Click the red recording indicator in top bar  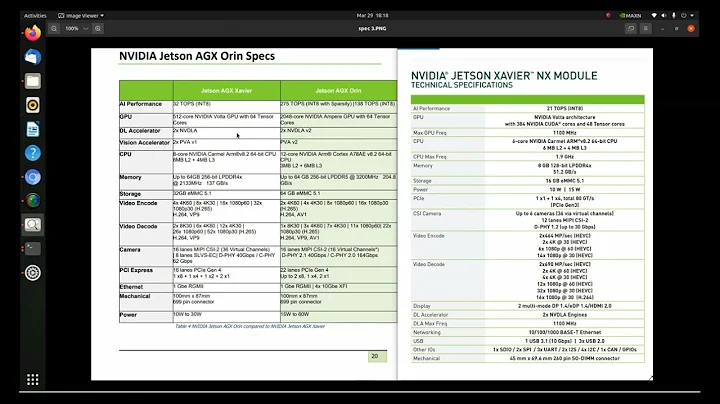[608, 16]
